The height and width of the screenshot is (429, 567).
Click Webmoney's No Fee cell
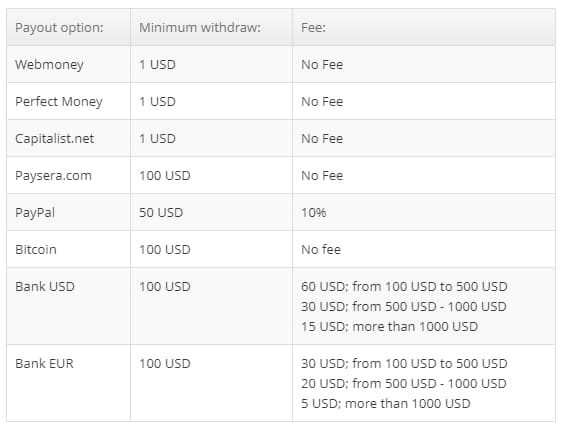coord(322,65)
